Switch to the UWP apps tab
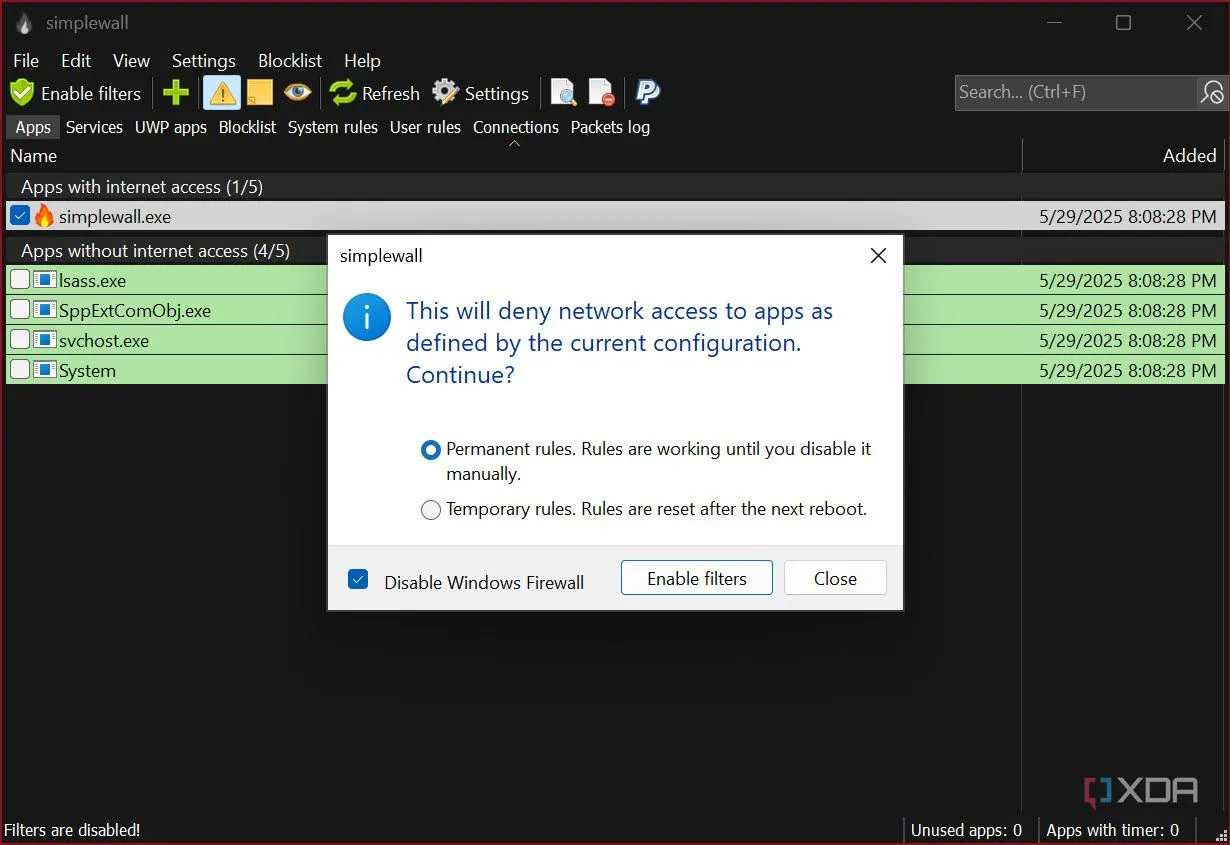The image size is (1230, 845). (171, 127)
